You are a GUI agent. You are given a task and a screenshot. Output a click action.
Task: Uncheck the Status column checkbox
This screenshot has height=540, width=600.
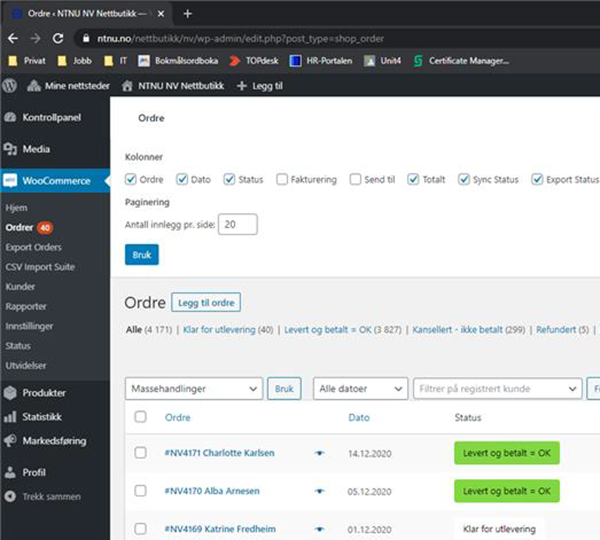229,179
